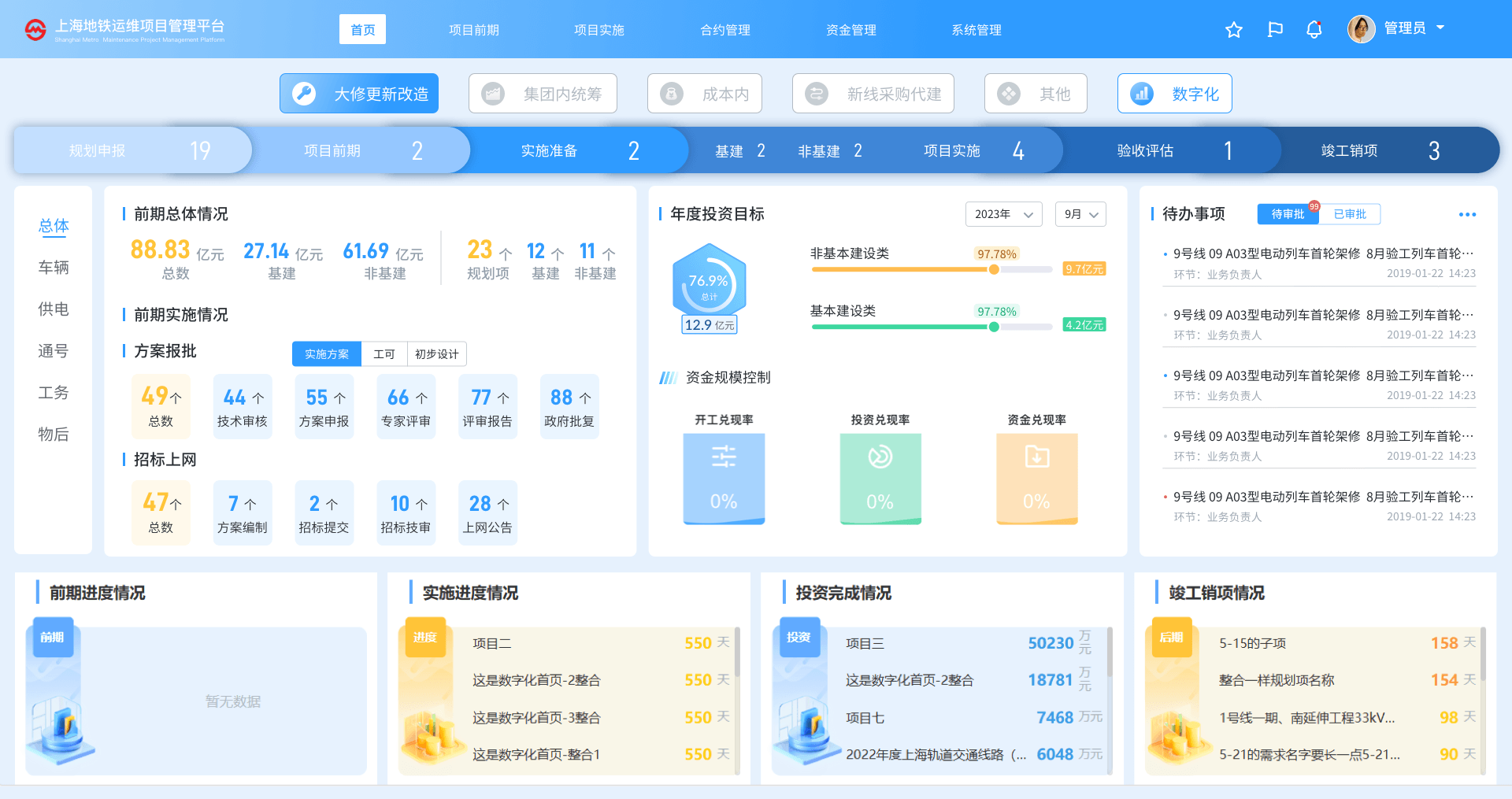
Task: Switch to the 工可 toggle tab
Action: 384,354
